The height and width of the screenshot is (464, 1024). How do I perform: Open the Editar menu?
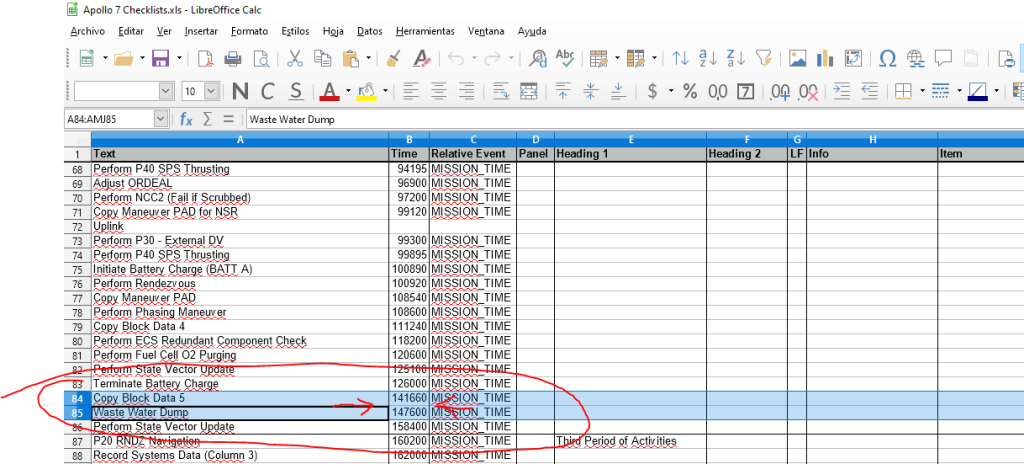[x=131, y=31]
